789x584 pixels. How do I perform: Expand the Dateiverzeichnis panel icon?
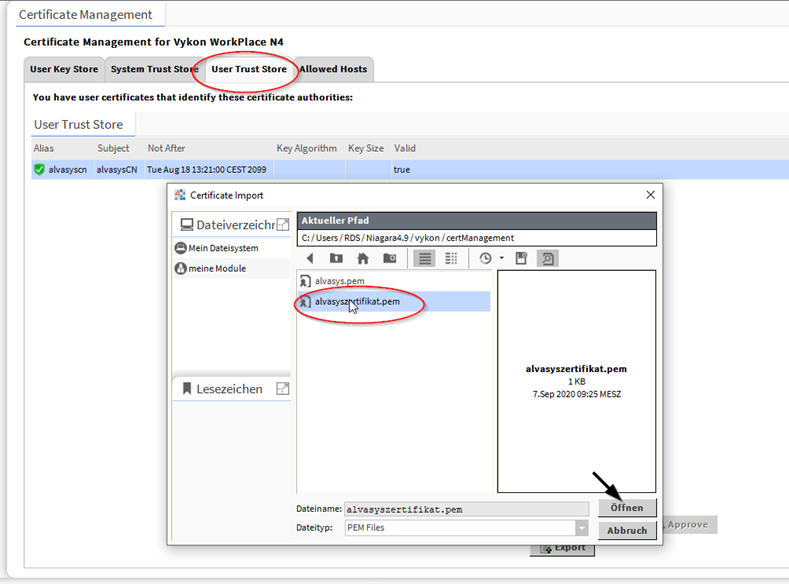[x=283, y=224]
